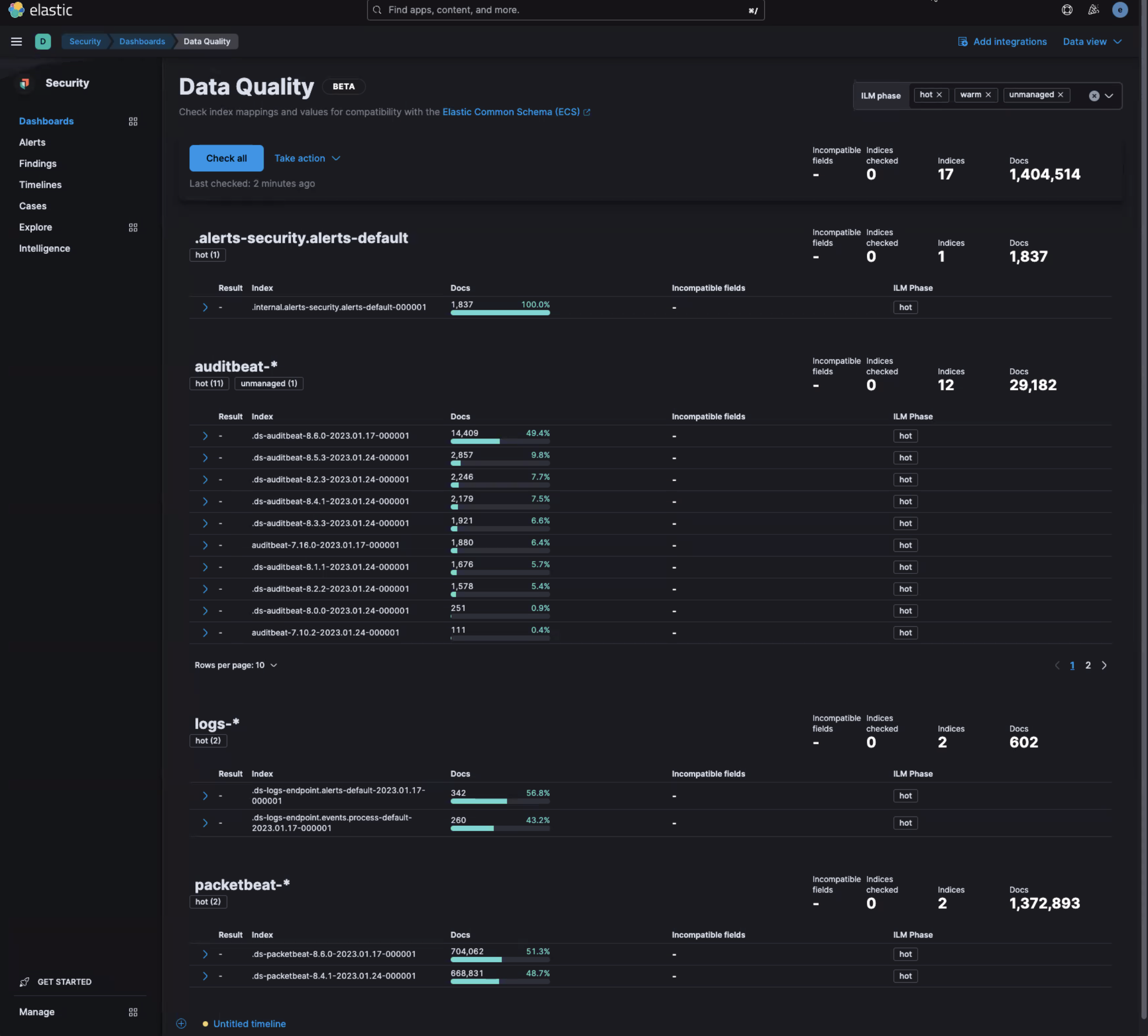The image size is (1148, 1036).
Task: Open Timelines in sidebar
Action: click(41, 185)
